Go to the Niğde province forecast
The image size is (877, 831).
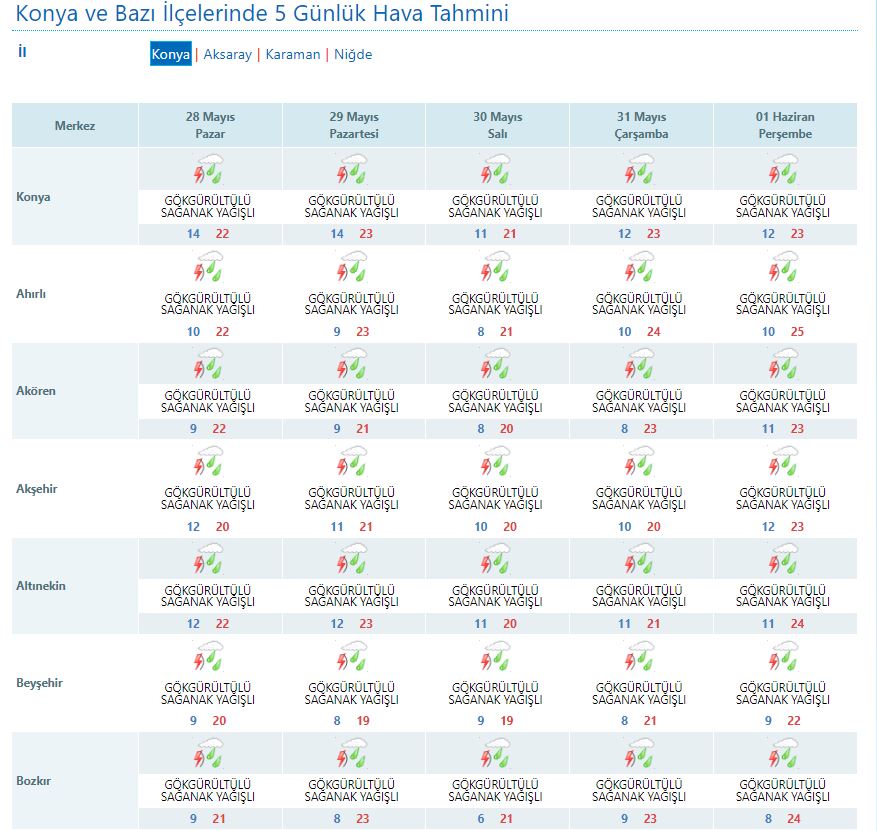[x=353, y=55]
